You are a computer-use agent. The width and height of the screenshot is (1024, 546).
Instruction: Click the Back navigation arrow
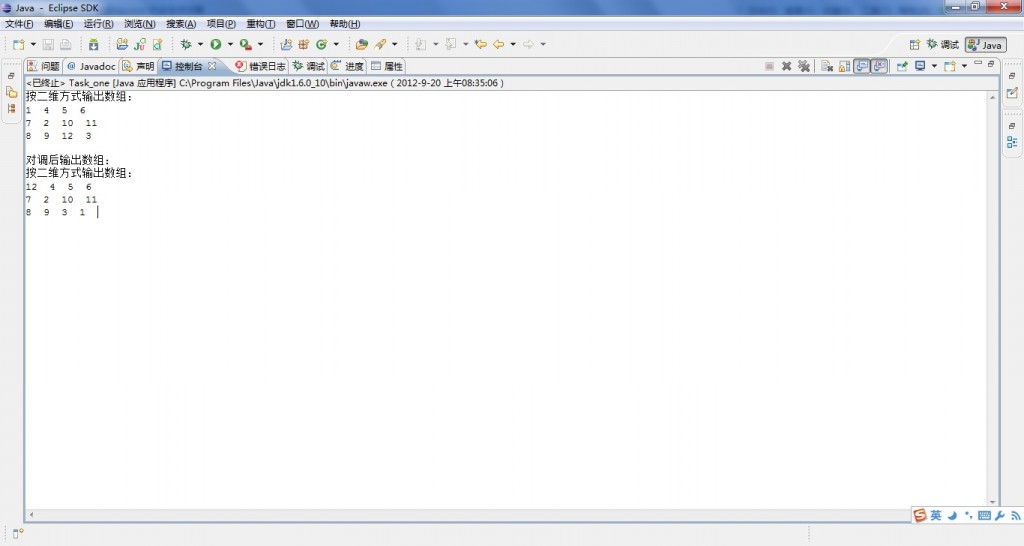click(498, 44)
